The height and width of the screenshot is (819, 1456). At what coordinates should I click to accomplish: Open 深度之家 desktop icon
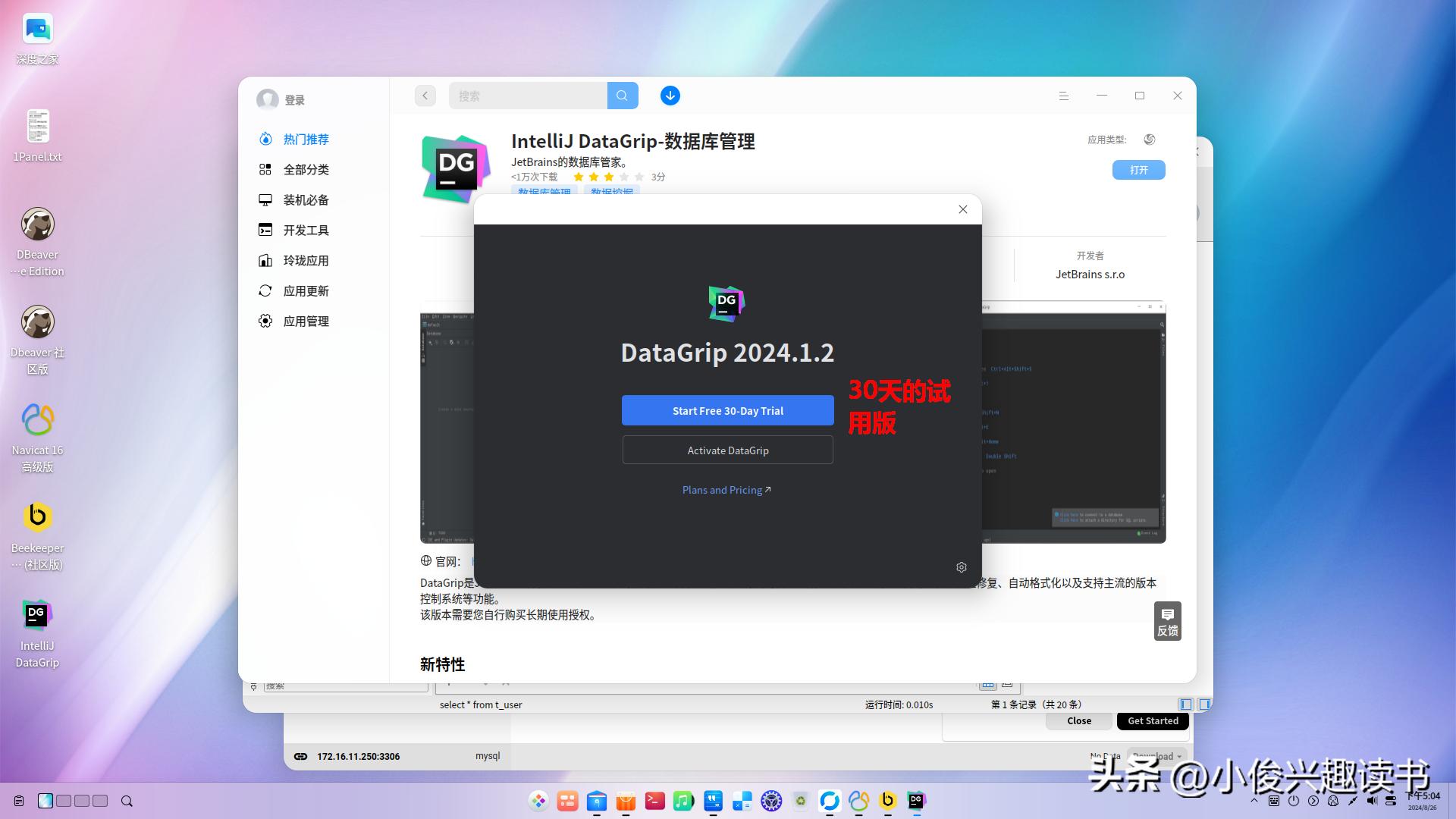pos(37,38)
